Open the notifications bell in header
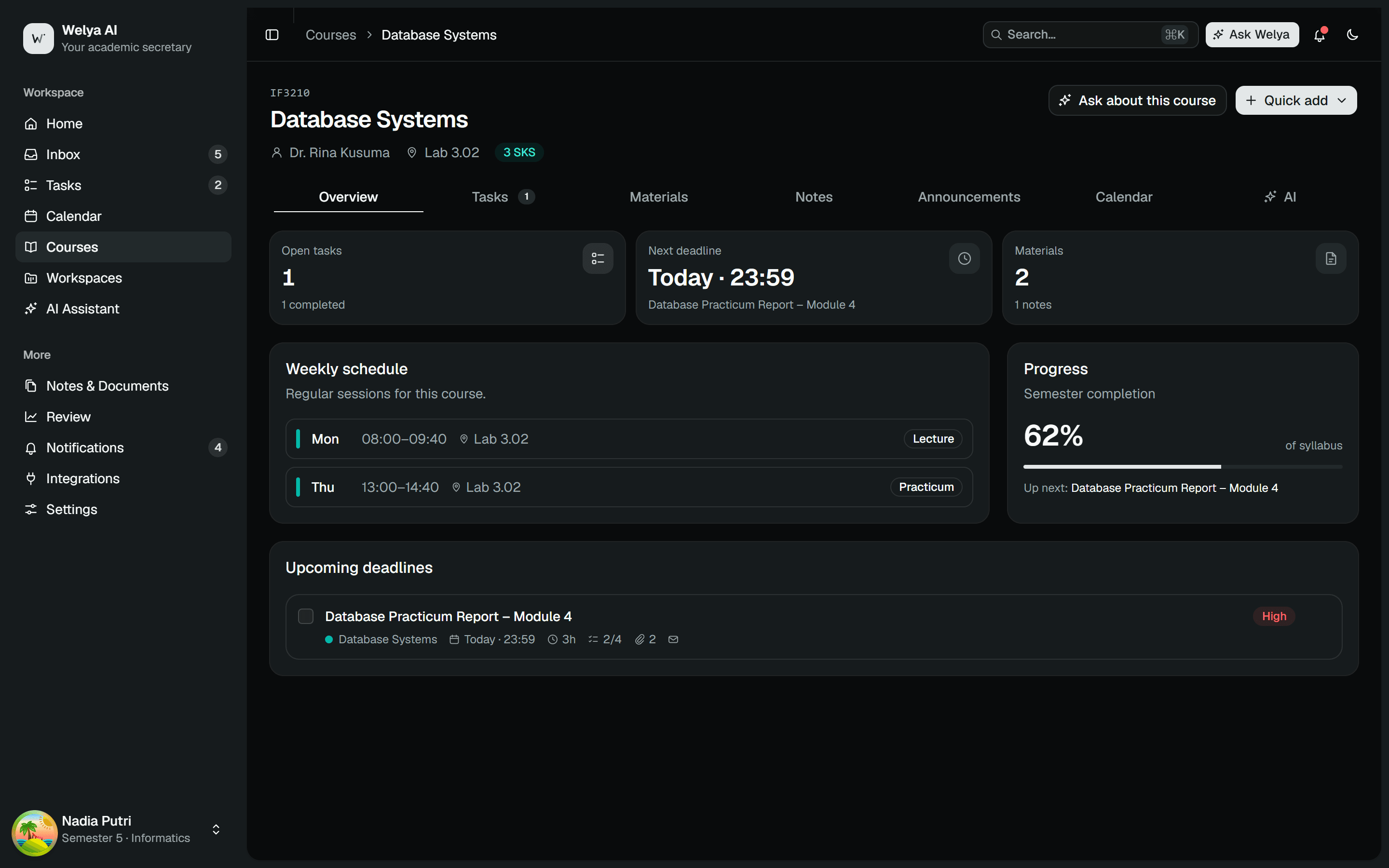The width and height of the screenshot is (1389, 868). coord(1320,35)
